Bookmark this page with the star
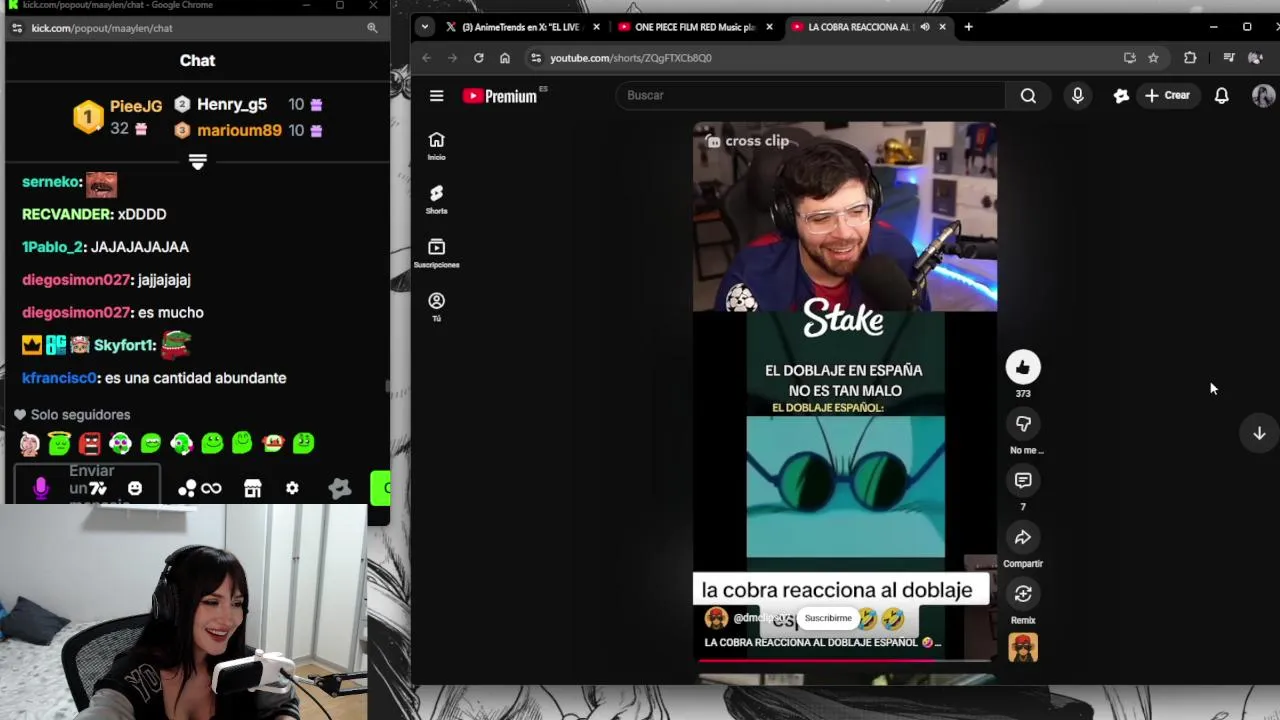Image resolution: width=1280 pixels, height=720 pixels. [1153, 58]
